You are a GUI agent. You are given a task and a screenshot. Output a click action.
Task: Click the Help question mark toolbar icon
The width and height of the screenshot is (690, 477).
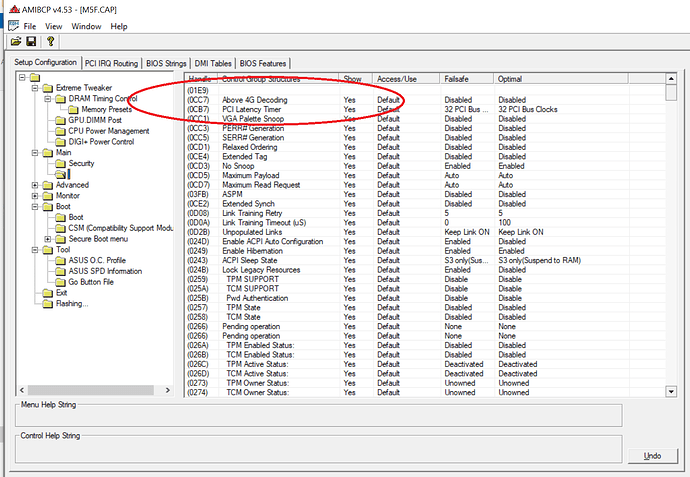(51, 42)
